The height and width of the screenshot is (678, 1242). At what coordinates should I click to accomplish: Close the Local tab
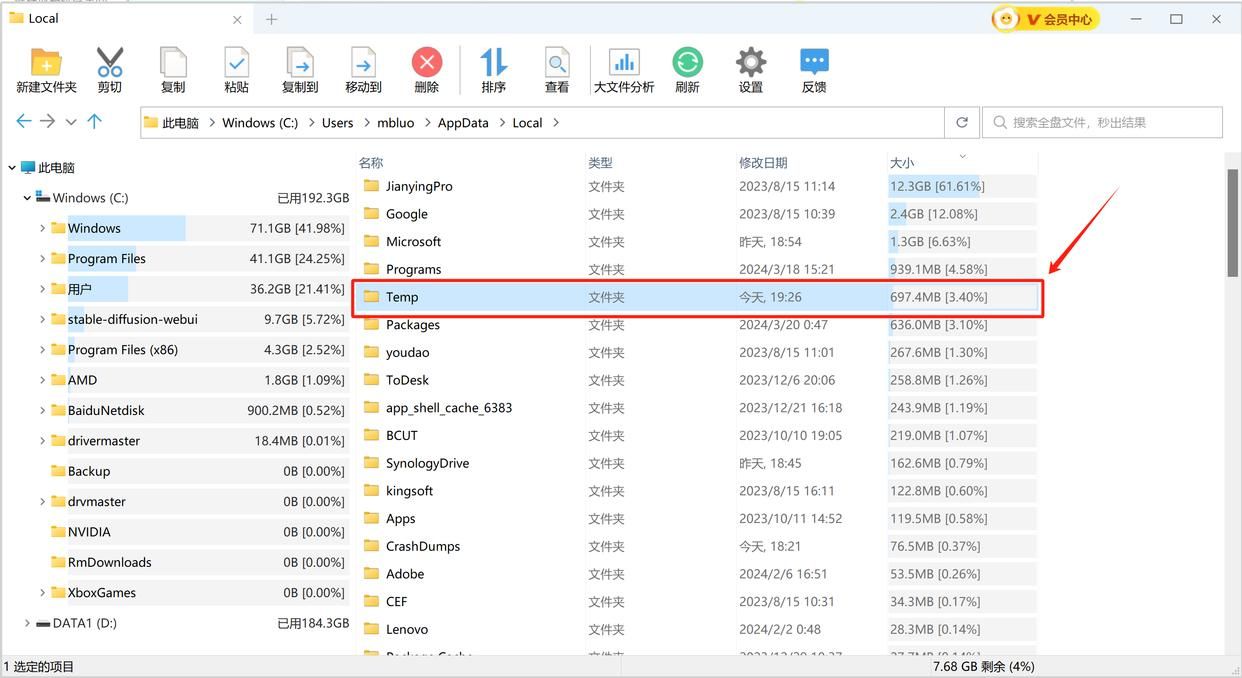pos(237,19)
